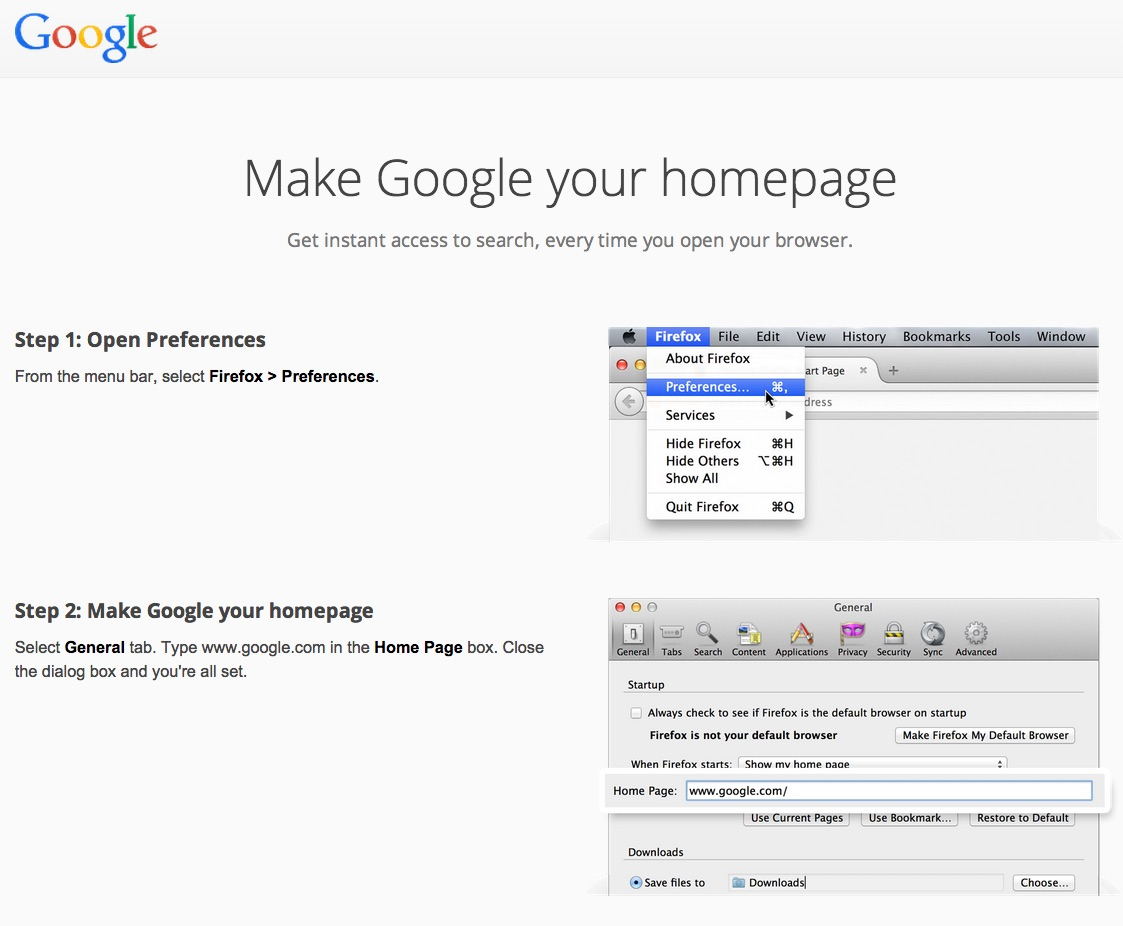Open the Firefox menu in menu bar
The image size is (1123, 926).
678,337
